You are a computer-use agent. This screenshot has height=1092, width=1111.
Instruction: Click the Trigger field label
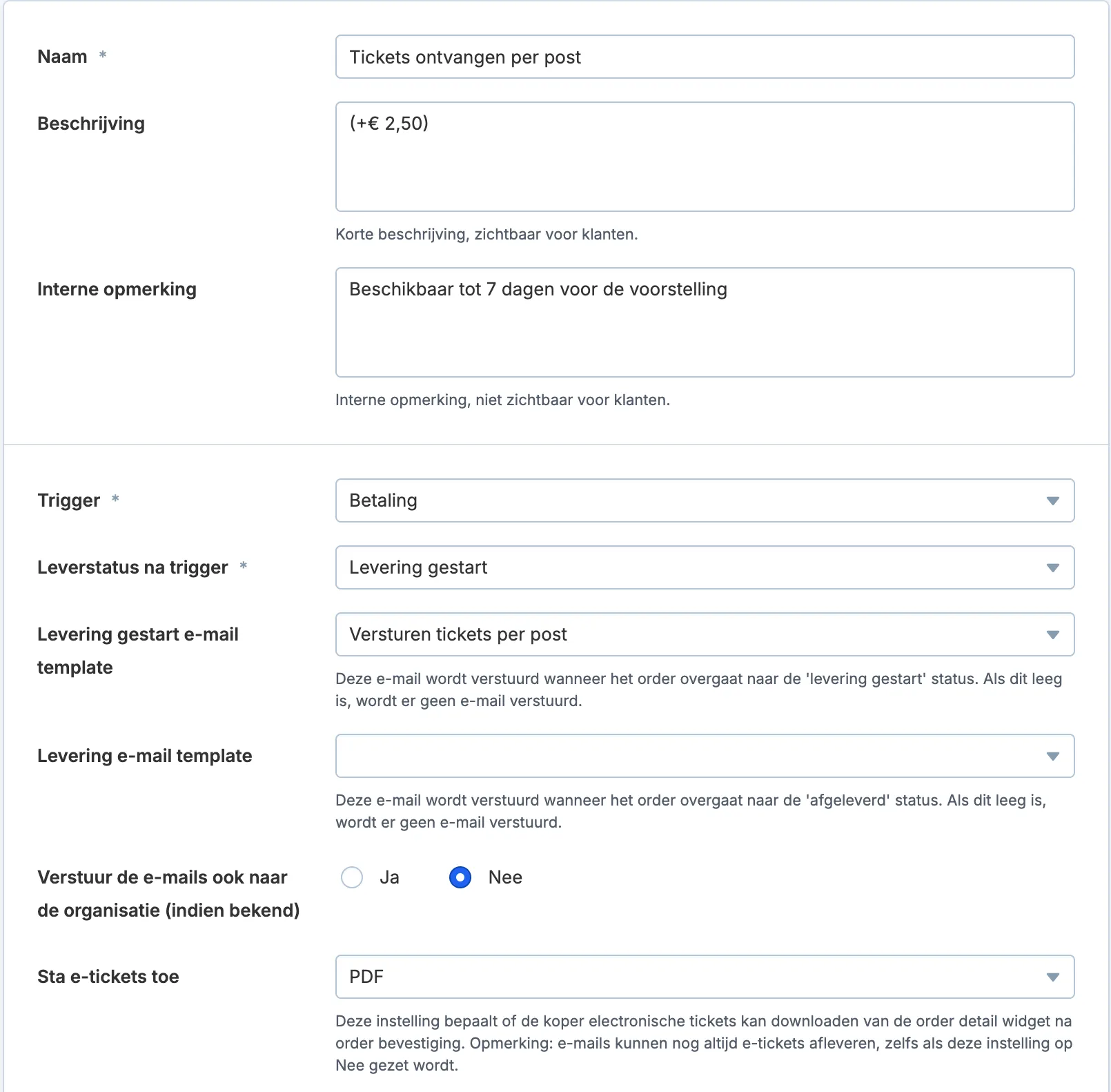point(68,500)
